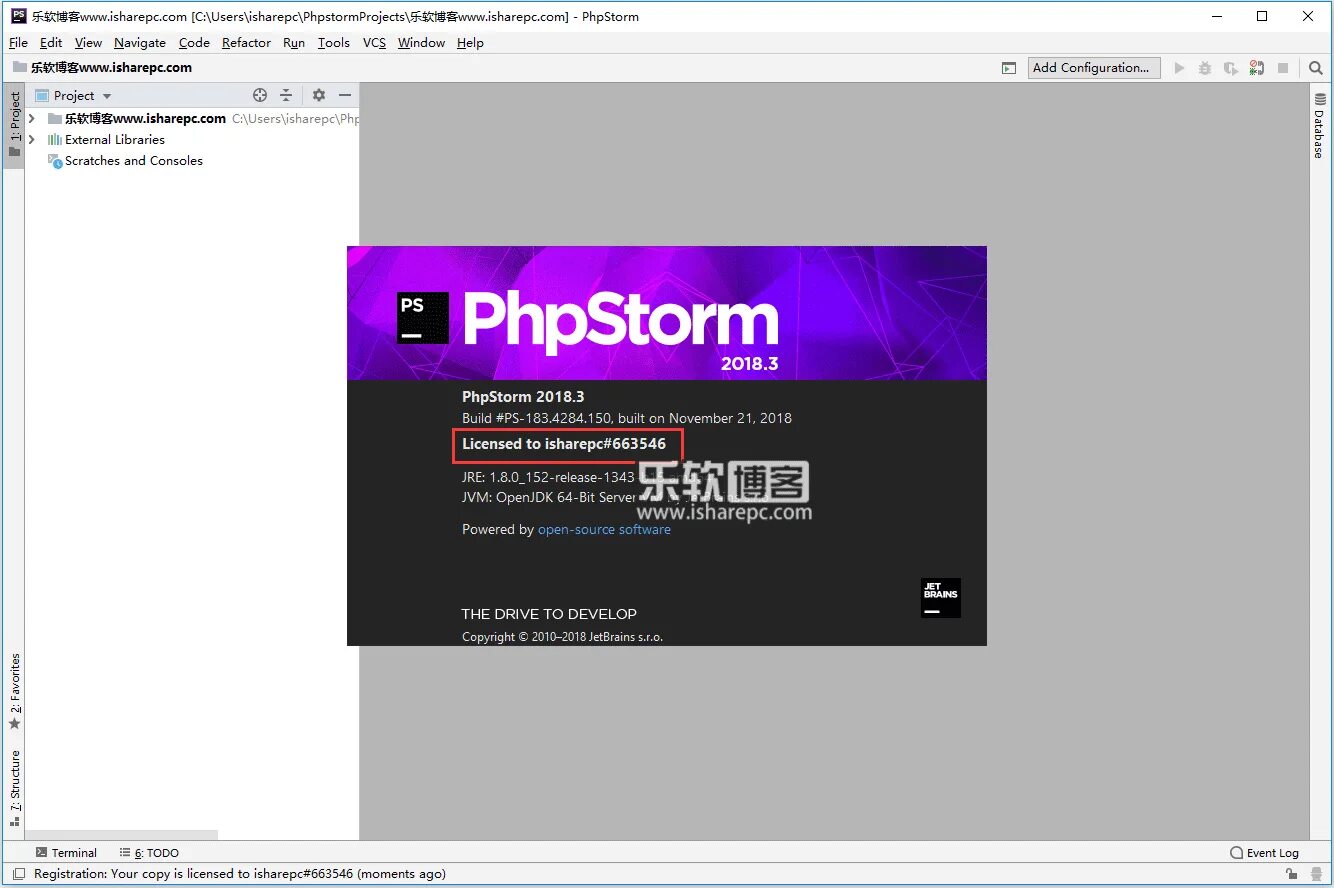Click the Run button in toolbar
1334x888 pixels.
pos(1180,68)
